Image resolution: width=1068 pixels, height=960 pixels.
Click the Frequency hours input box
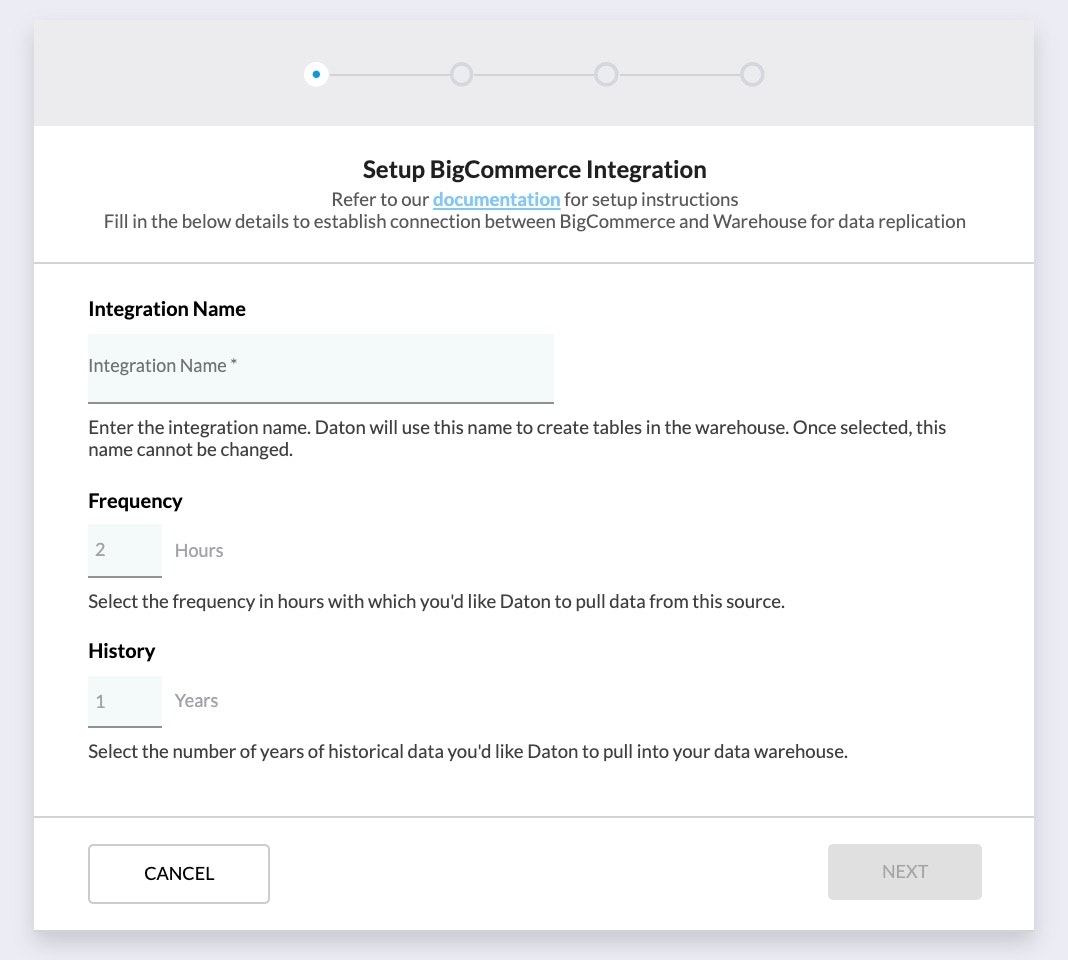pos(125,550)
